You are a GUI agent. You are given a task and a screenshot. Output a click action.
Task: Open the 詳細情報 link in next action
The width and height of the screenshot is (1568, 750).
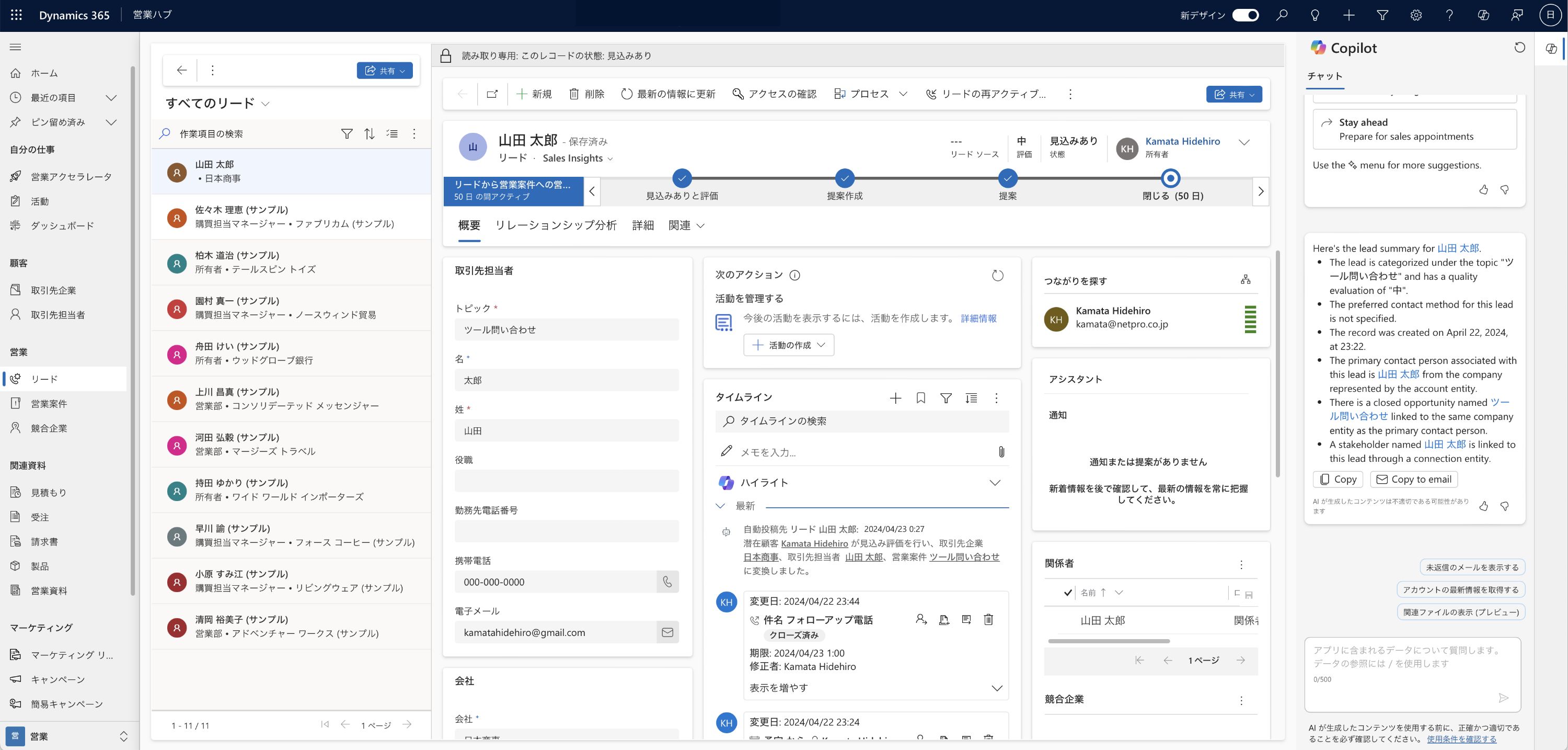point(978,318)
